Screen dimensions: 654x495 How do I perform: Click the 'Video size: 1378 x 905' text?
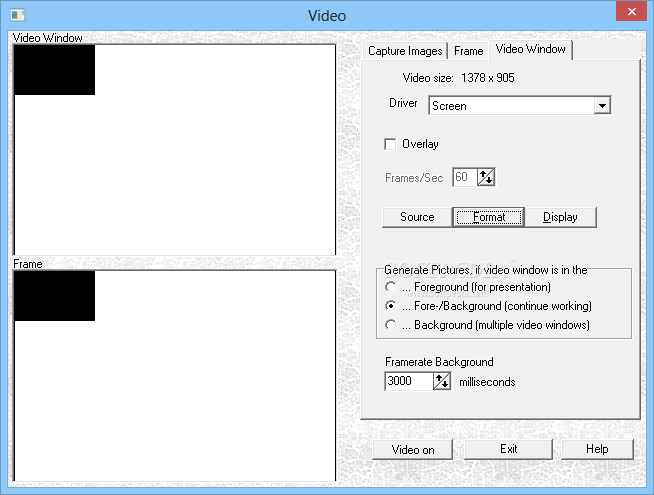click(x=458, y=78)
